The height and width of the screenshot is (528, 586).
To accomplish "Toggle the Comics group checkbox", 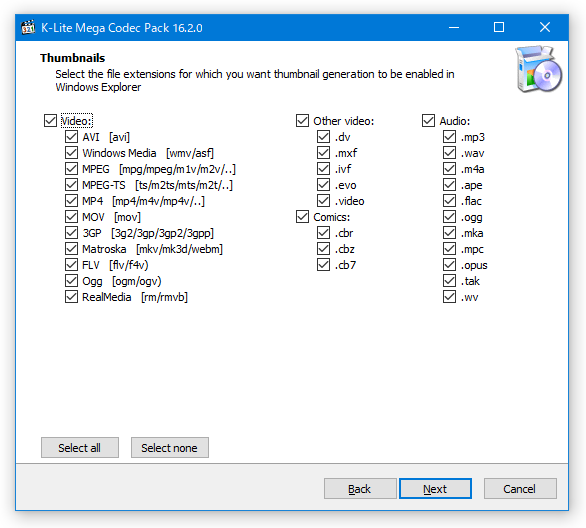I will coord(302,217).
